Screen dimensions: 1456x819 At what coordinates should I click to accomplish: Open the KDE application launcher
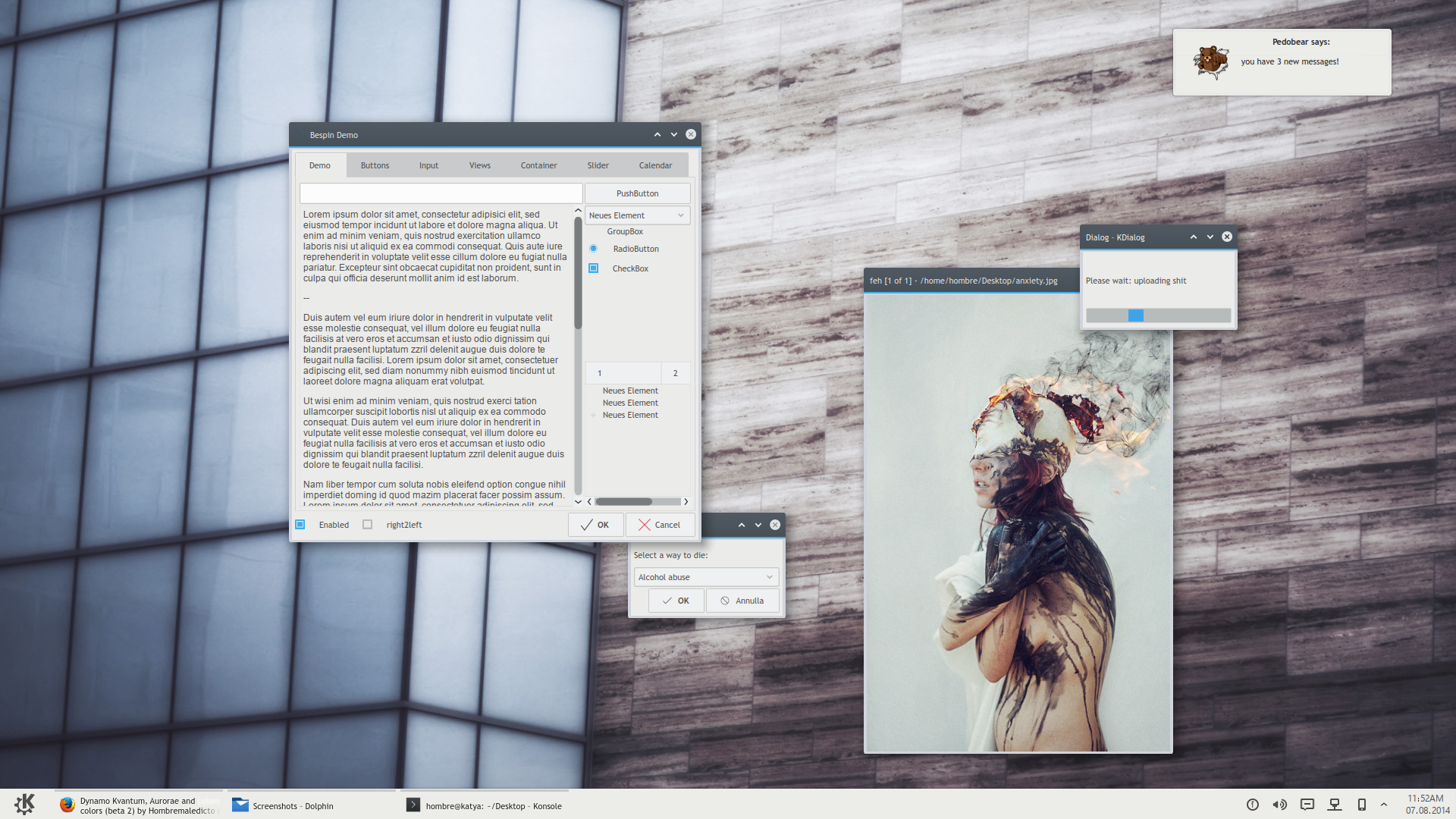[25, 804]
